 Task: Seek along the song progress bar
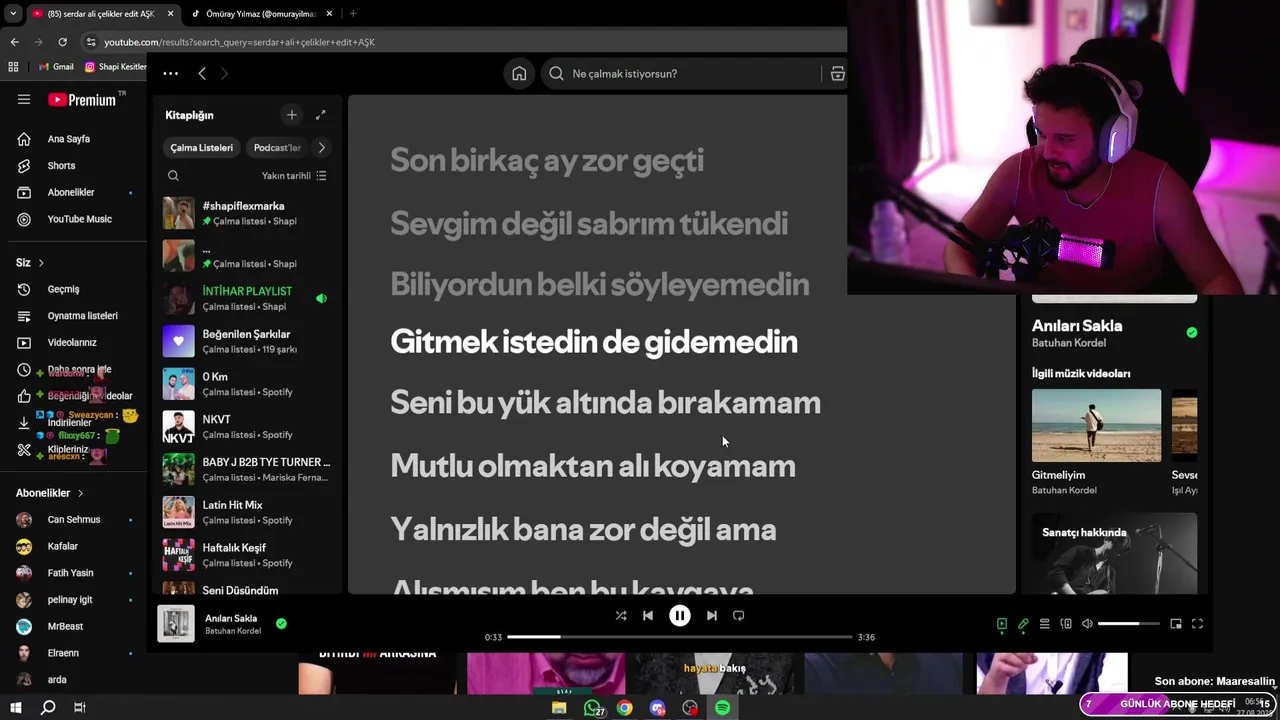point(679,637)
